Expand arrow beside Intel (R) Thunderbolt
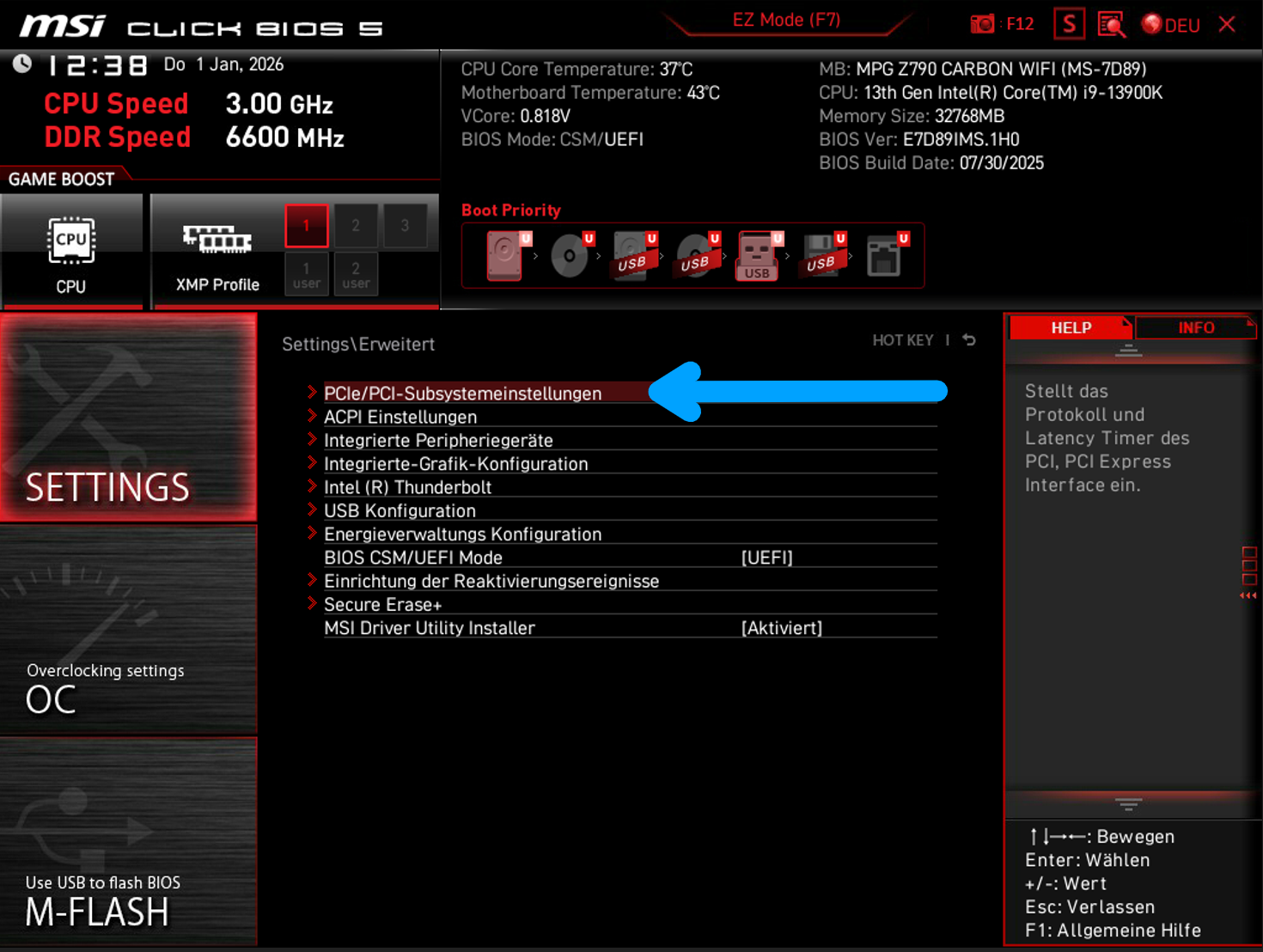This screenshot has height=952, width=1263. tap(312, 486)
